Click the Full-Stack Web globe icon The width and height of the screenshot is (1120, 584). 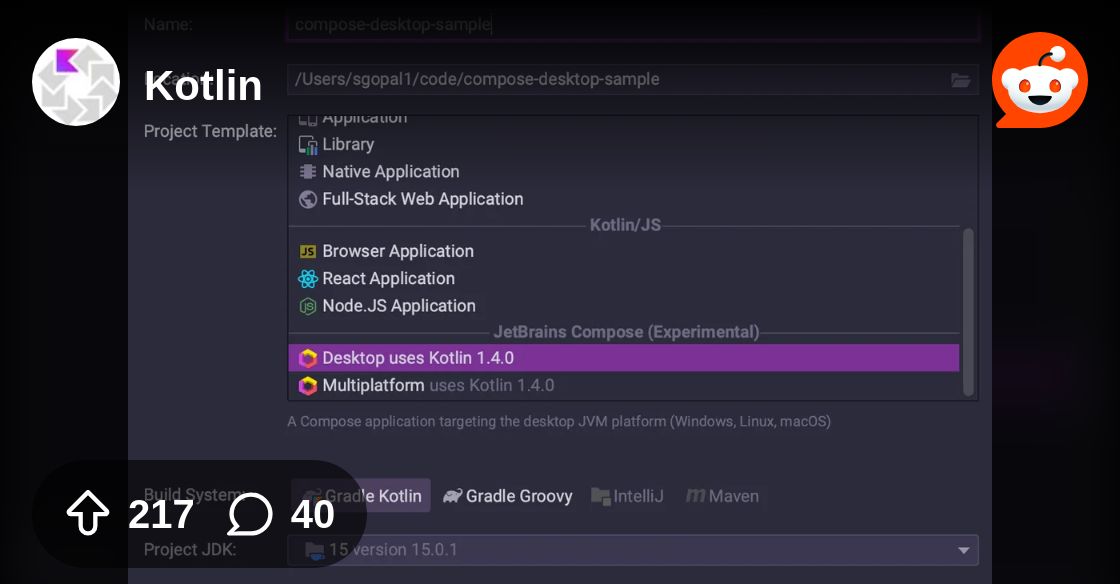[308, 199]
